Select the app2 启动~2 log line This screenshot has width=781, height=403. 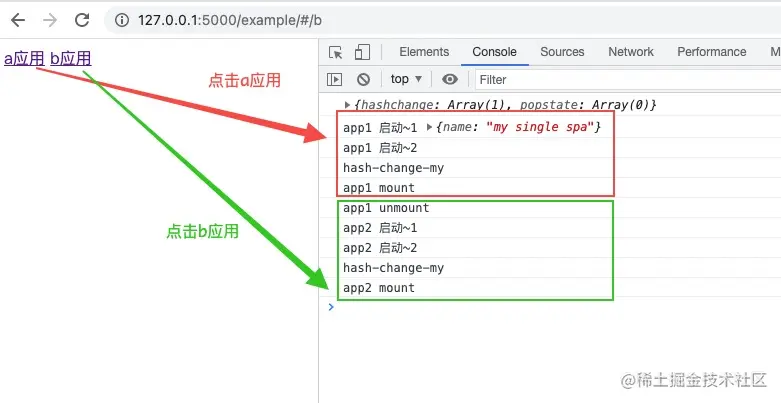380,248
